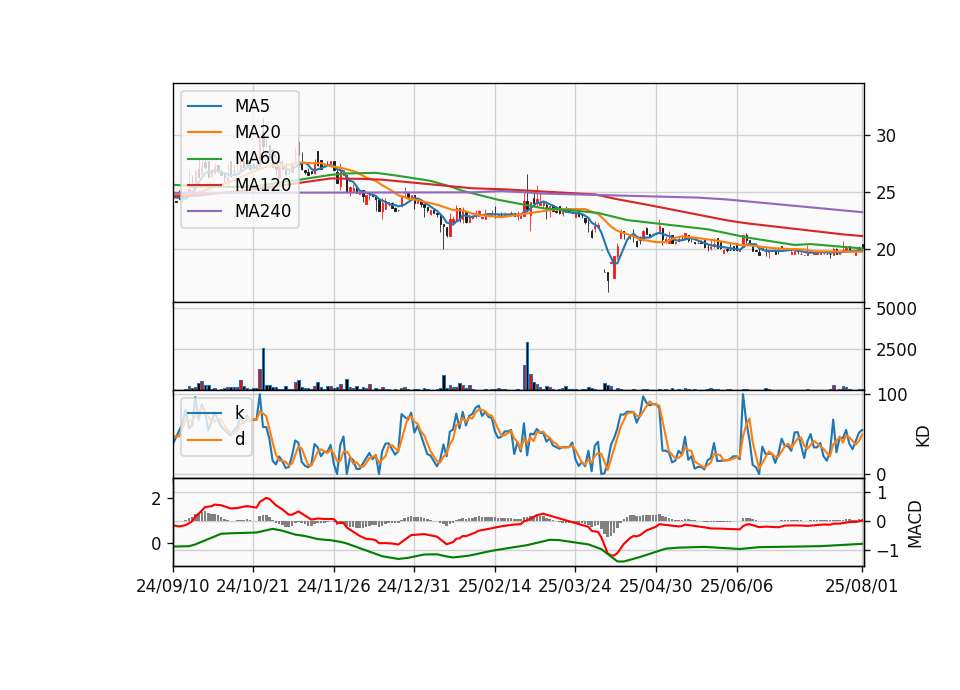Click the k legend entry in KD panel
Viewport: 960px width, 690px height.
[216, 413]
